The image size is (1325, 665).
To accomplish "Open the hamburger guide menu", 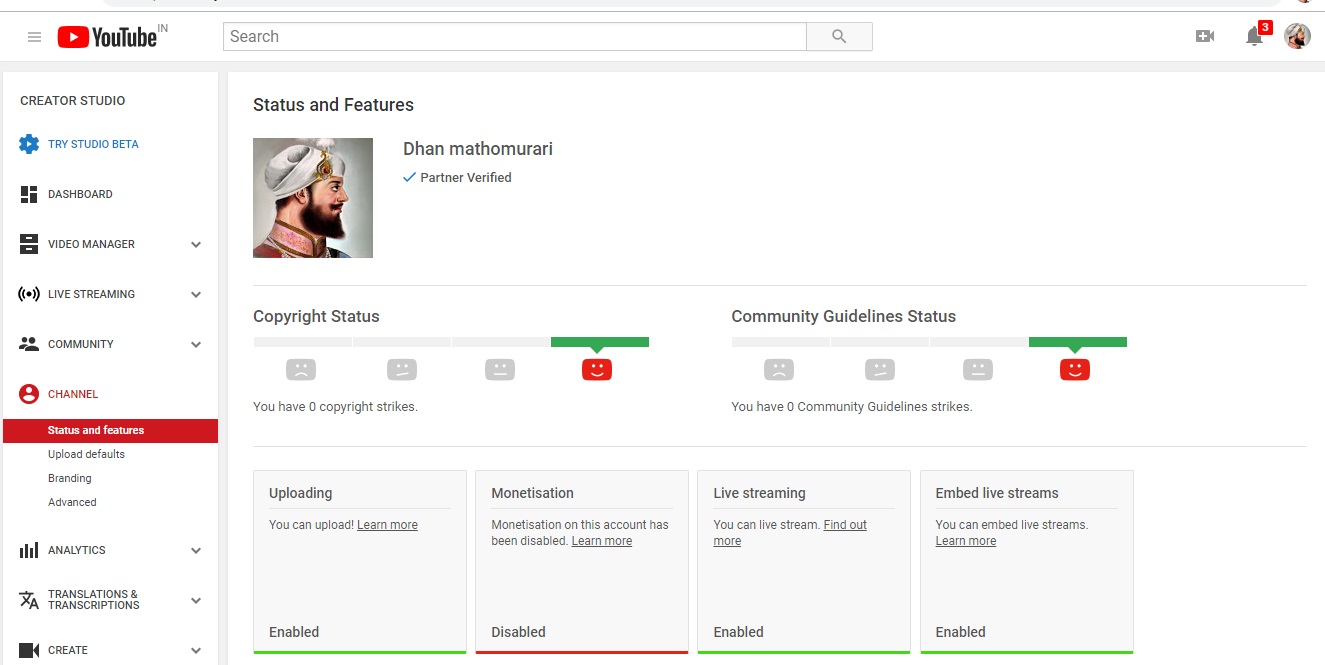I will click(34, 37).
